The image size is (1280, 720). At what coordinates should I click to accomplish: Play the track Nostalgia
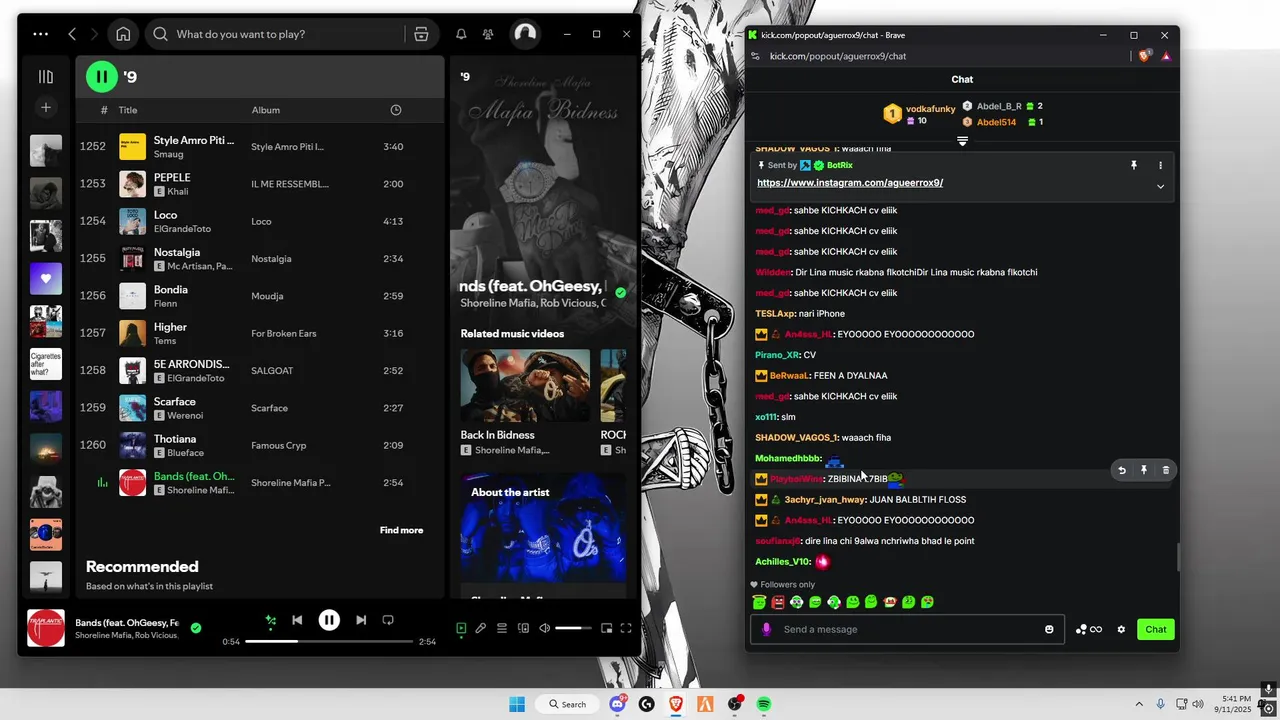tap(177, 252)
